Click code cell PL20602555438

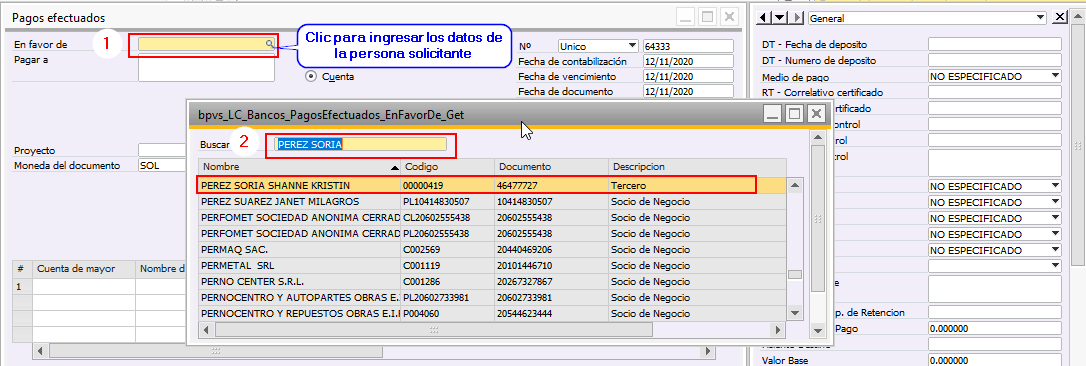(x=447, y=233)
